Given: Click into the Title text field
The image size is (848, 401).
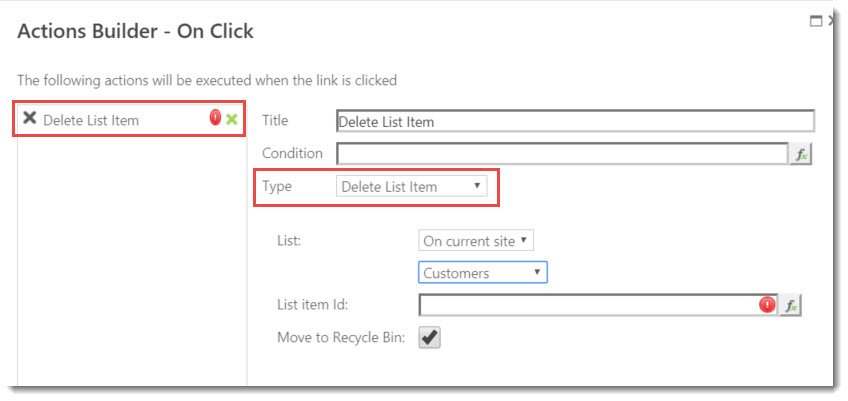Looking at the screenshot, I should (575, 121).
